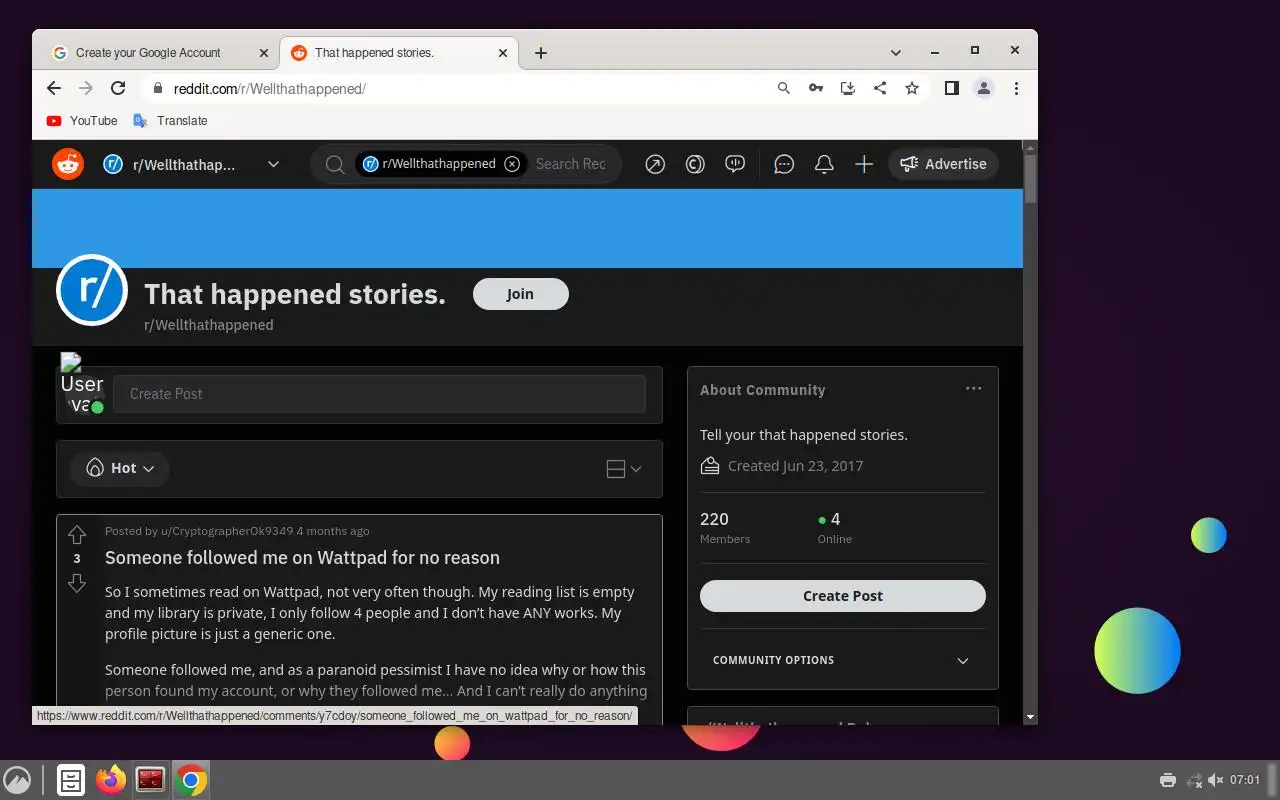This screenshot has width=1280, height=800.
Task: Upvote the Wattpad post
Action: [77, 535]
